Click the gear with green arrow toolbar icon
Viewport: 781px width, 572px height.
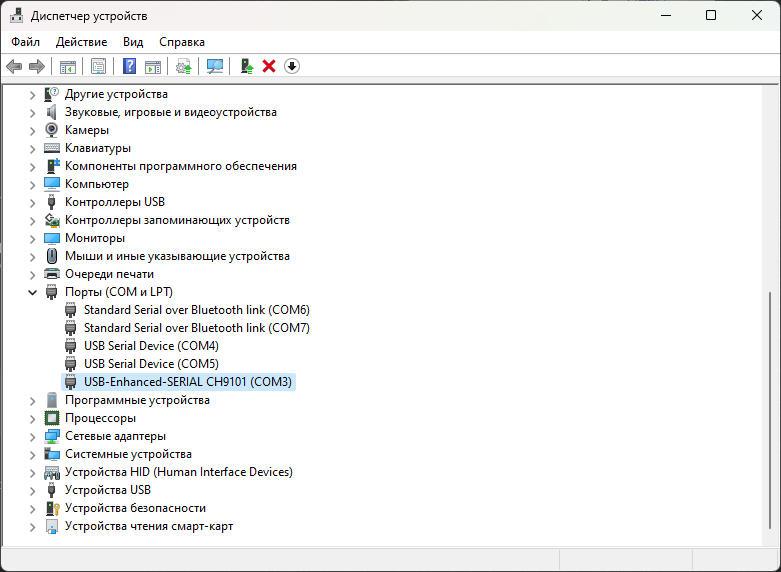pos(184,66)
